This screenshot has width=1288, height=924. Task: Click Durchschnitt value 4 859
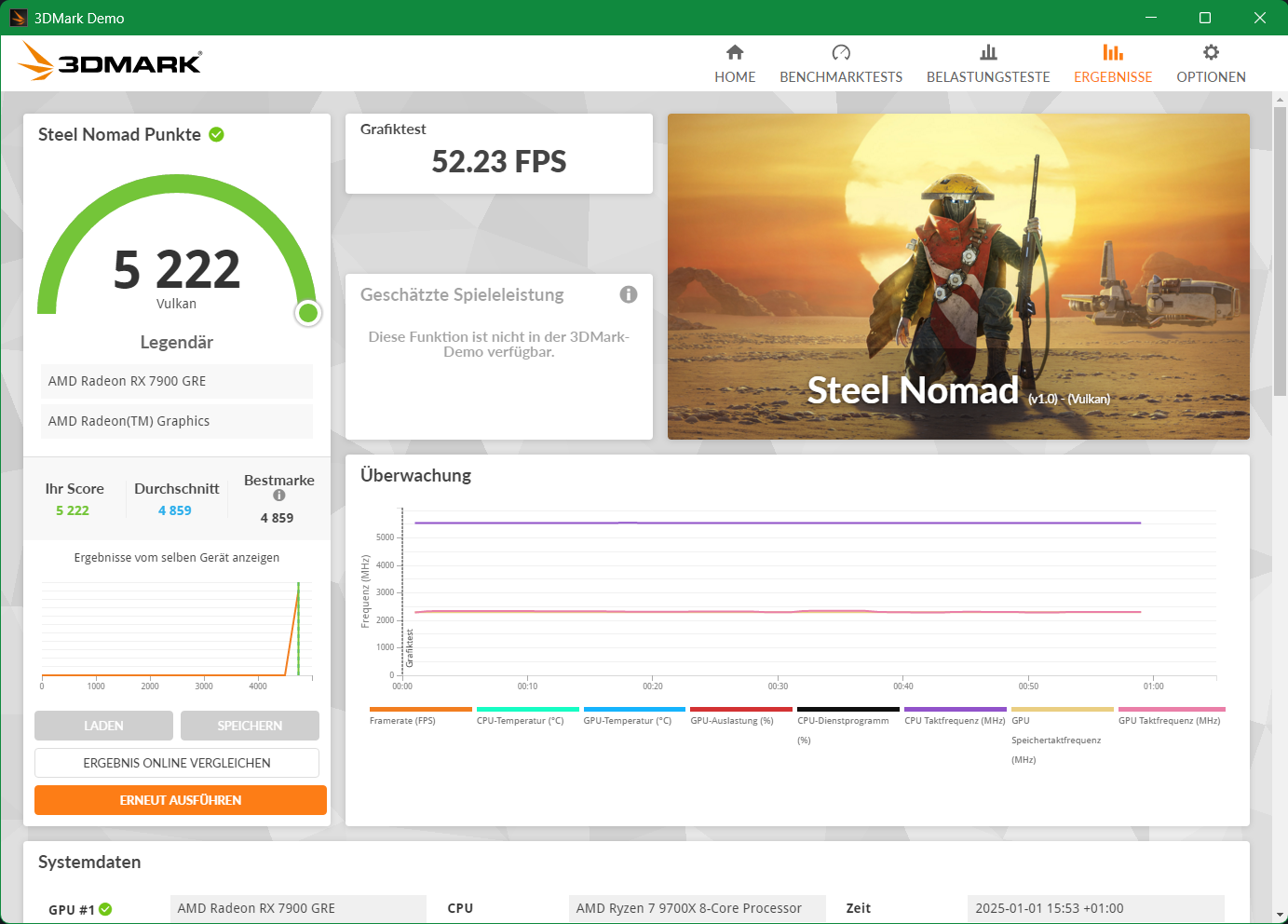point(175,510)
